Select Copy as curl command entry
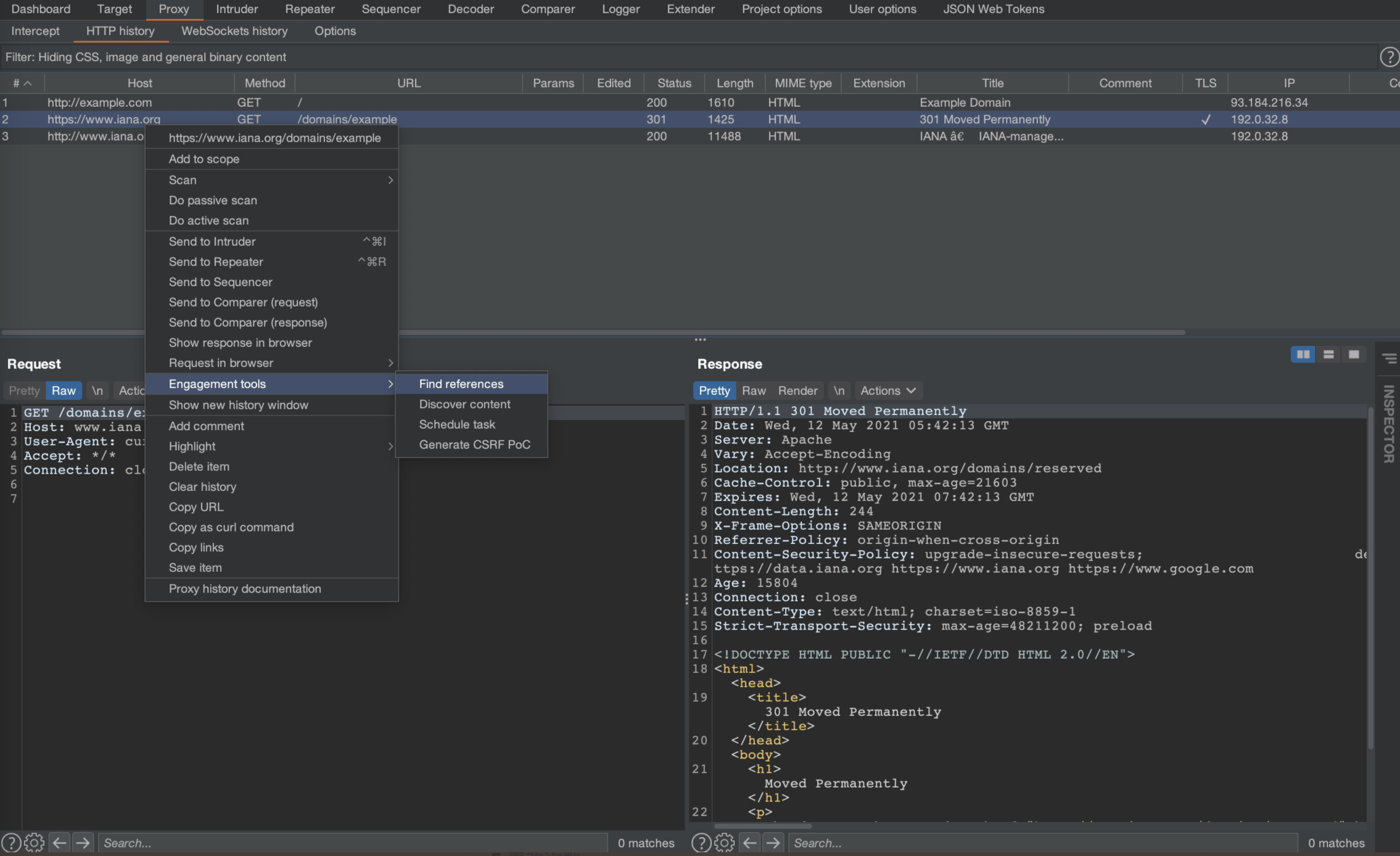 271,527
